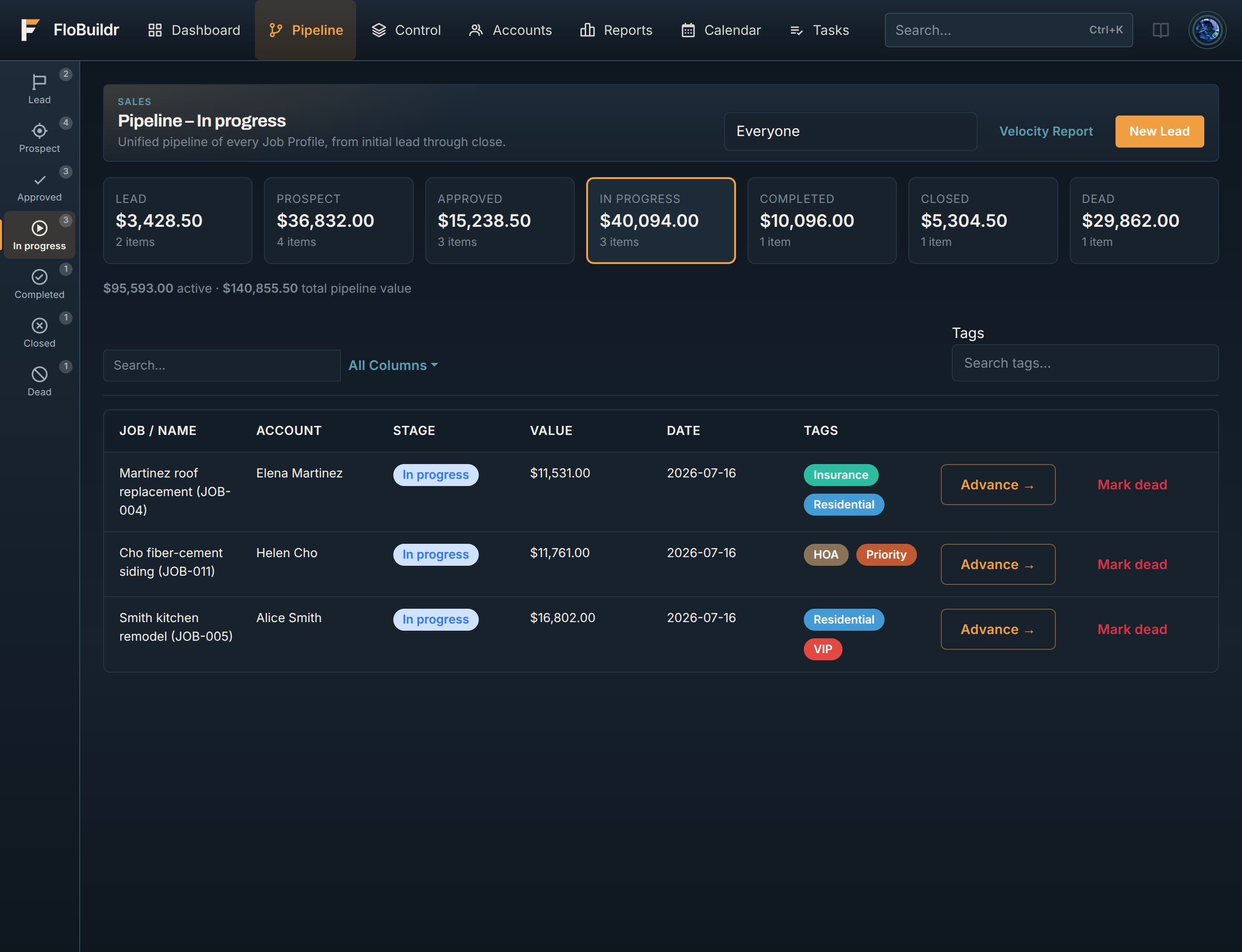This screenshot has height=952, width=1242.
Task: Go to the Dashboard nav item
Action: (194, 30)
